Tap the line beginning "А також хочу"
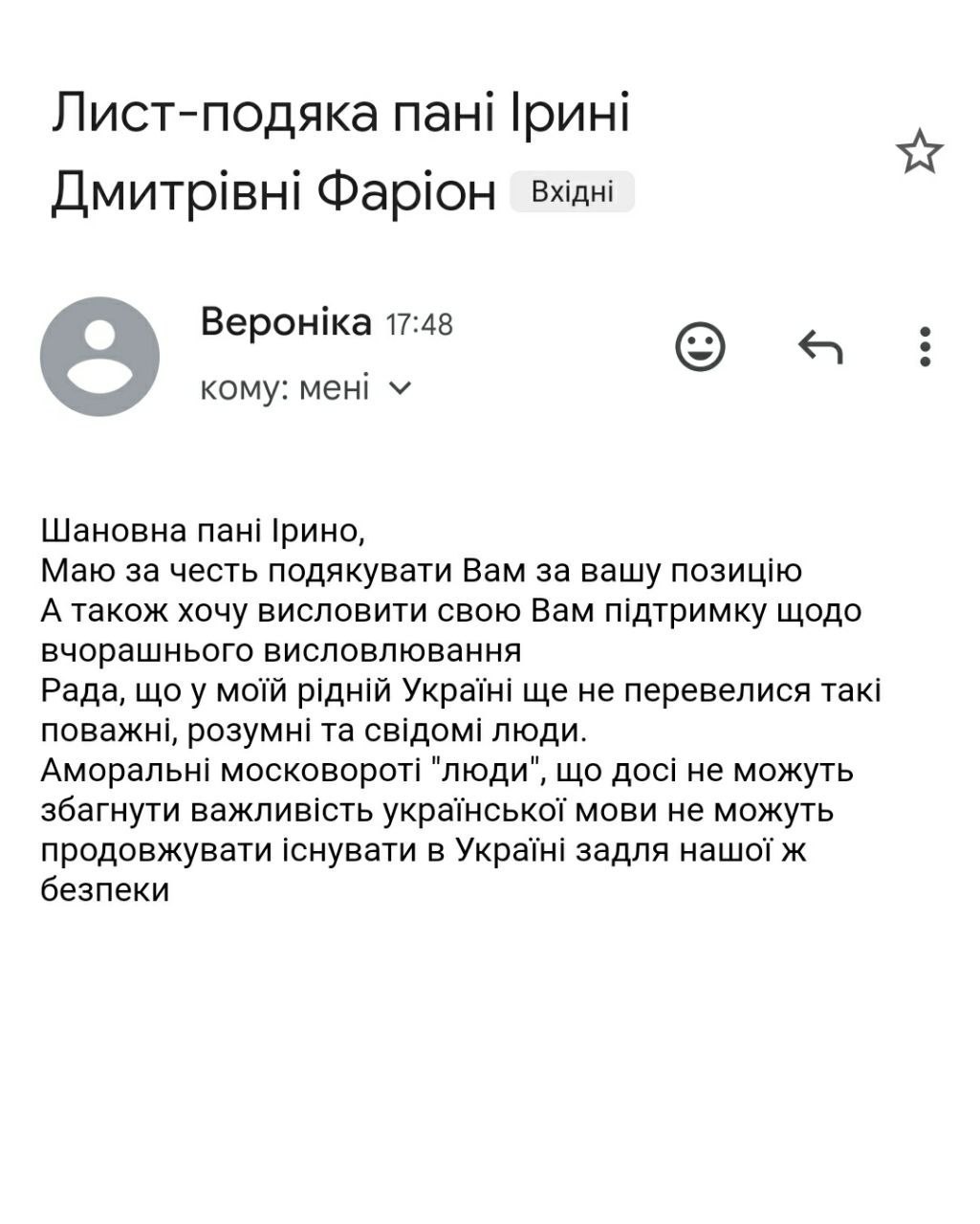This screenshot has height=1224, width=980. (450, 610)
